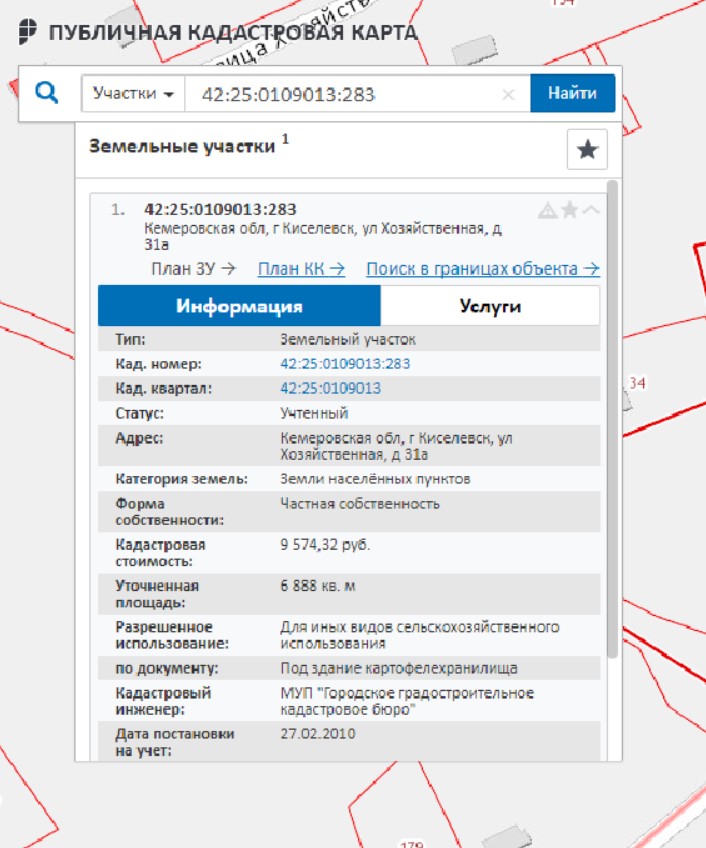Click the magnifier search icon
Viewport: 706px width, 848px height.
pos(47,92)
